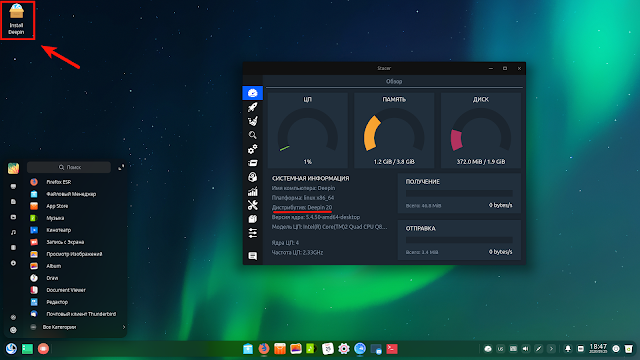Expand the tray arrow chevron
Viewport: 640px width, 360px height.
click(551, 349)
